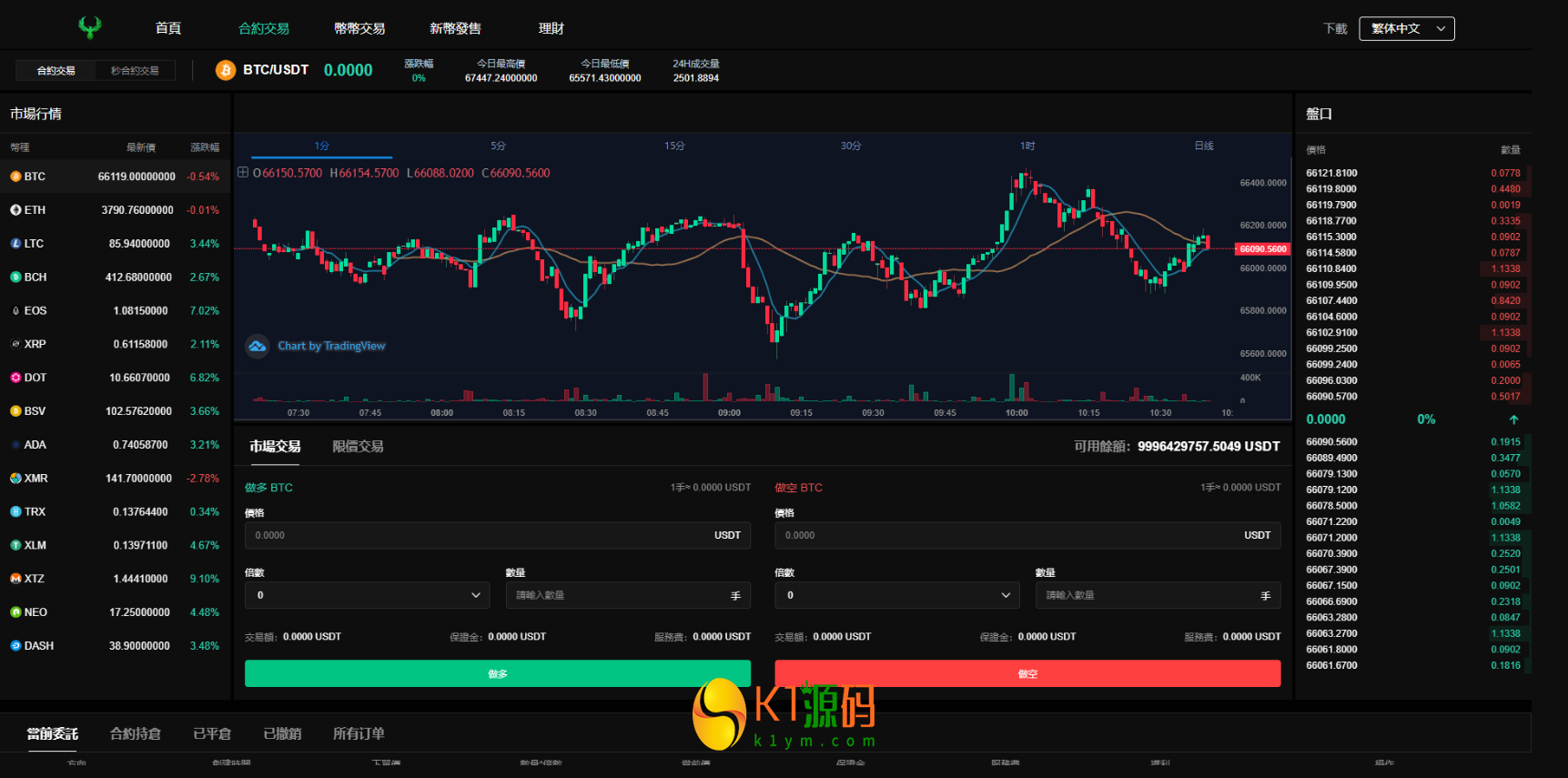Viewport: 1568px width, 778px height.
Task: Select the ETH coin icon in market list
Action: (15, 210)
